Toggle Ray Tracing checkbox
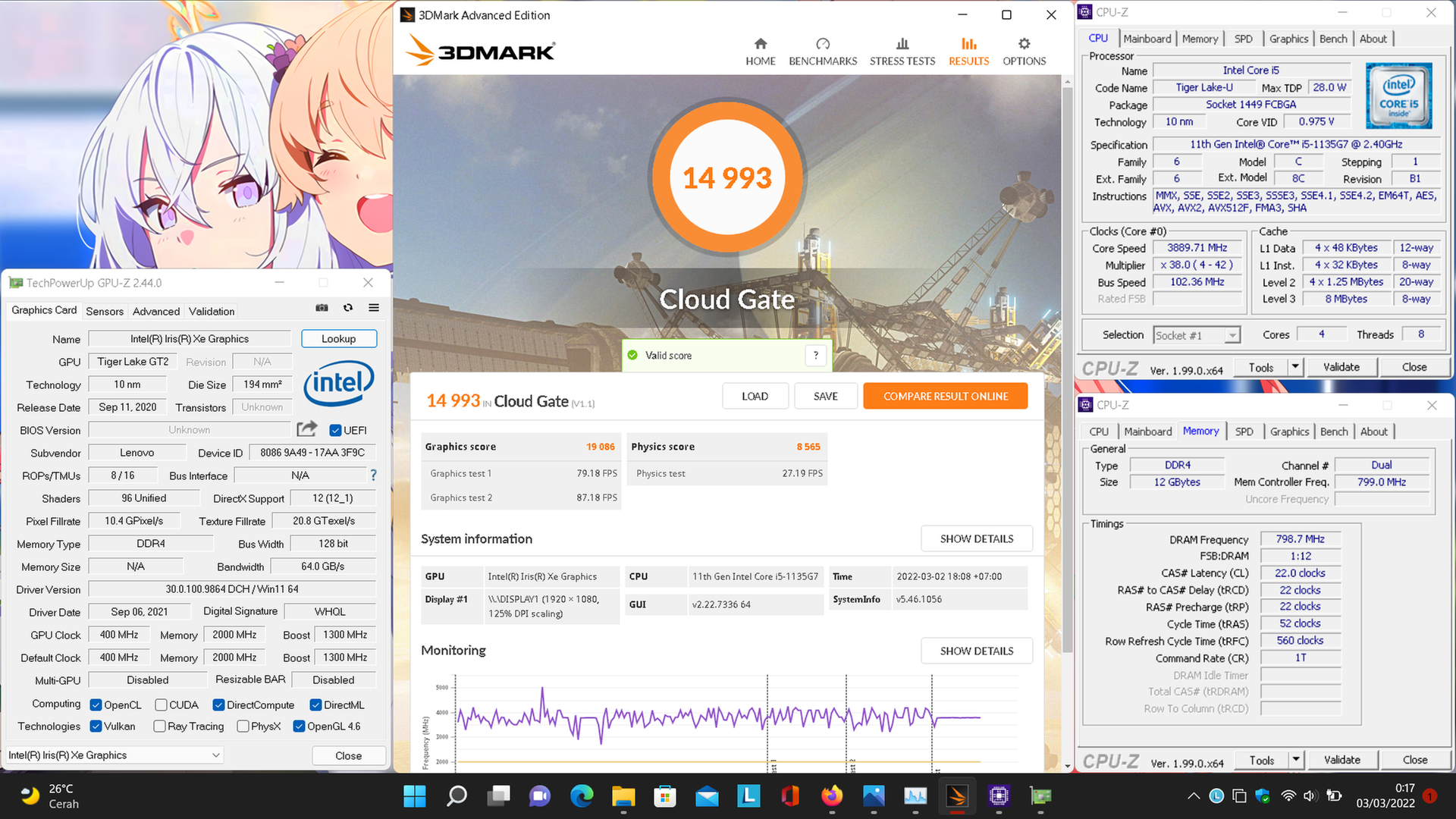 (159, 726)
